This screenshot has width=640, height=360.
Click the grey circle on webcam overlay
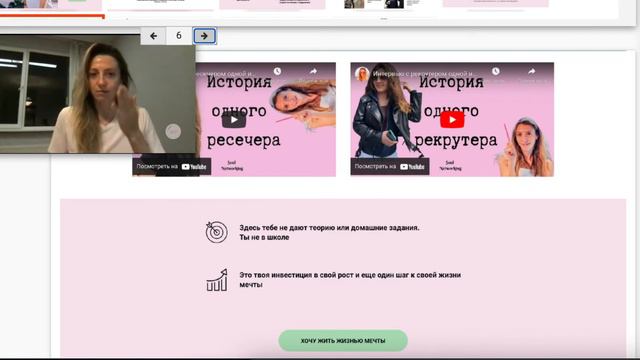coord(173,131)
